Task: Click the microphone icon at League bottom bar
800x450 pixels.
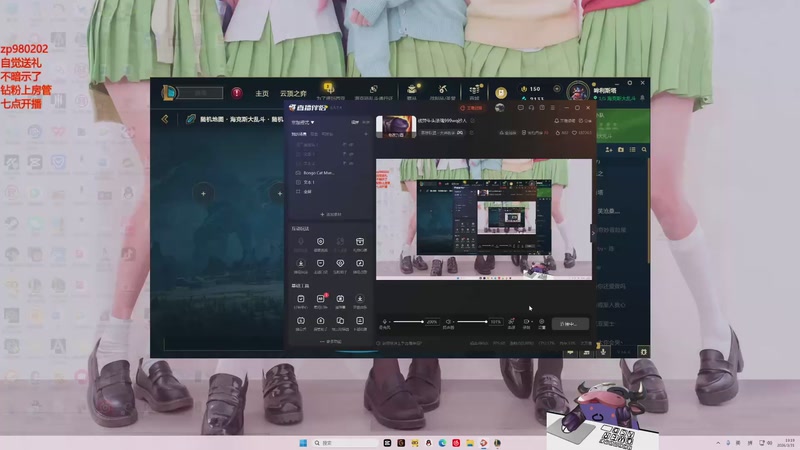Action: pyautogui.click(x=603, y=352)
